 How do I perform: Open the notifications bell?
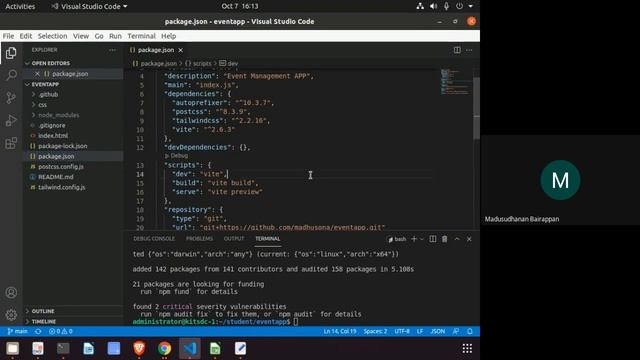click(x=470, y=331)
